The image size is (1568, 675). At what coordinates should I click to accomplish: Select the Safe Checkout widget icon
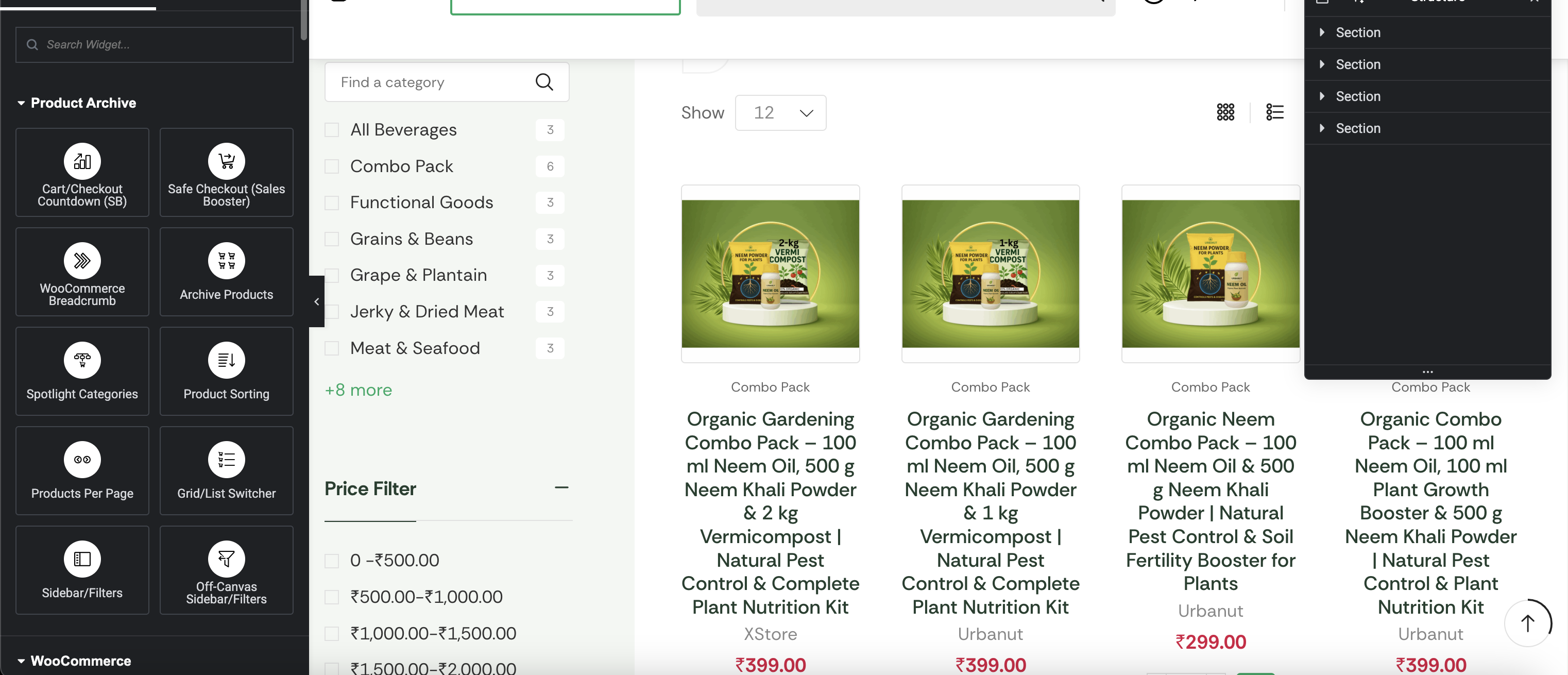click(x=226, y=161)
